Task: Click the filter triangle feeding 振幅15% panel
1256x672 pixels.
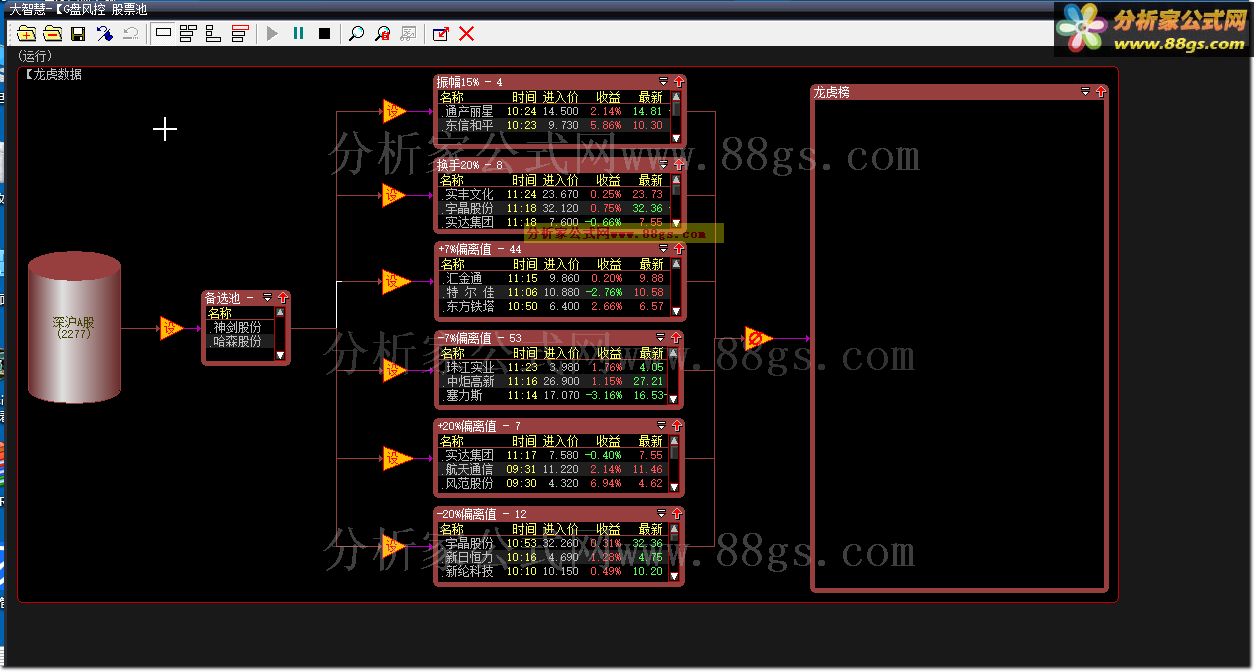Action: point(394,111)
